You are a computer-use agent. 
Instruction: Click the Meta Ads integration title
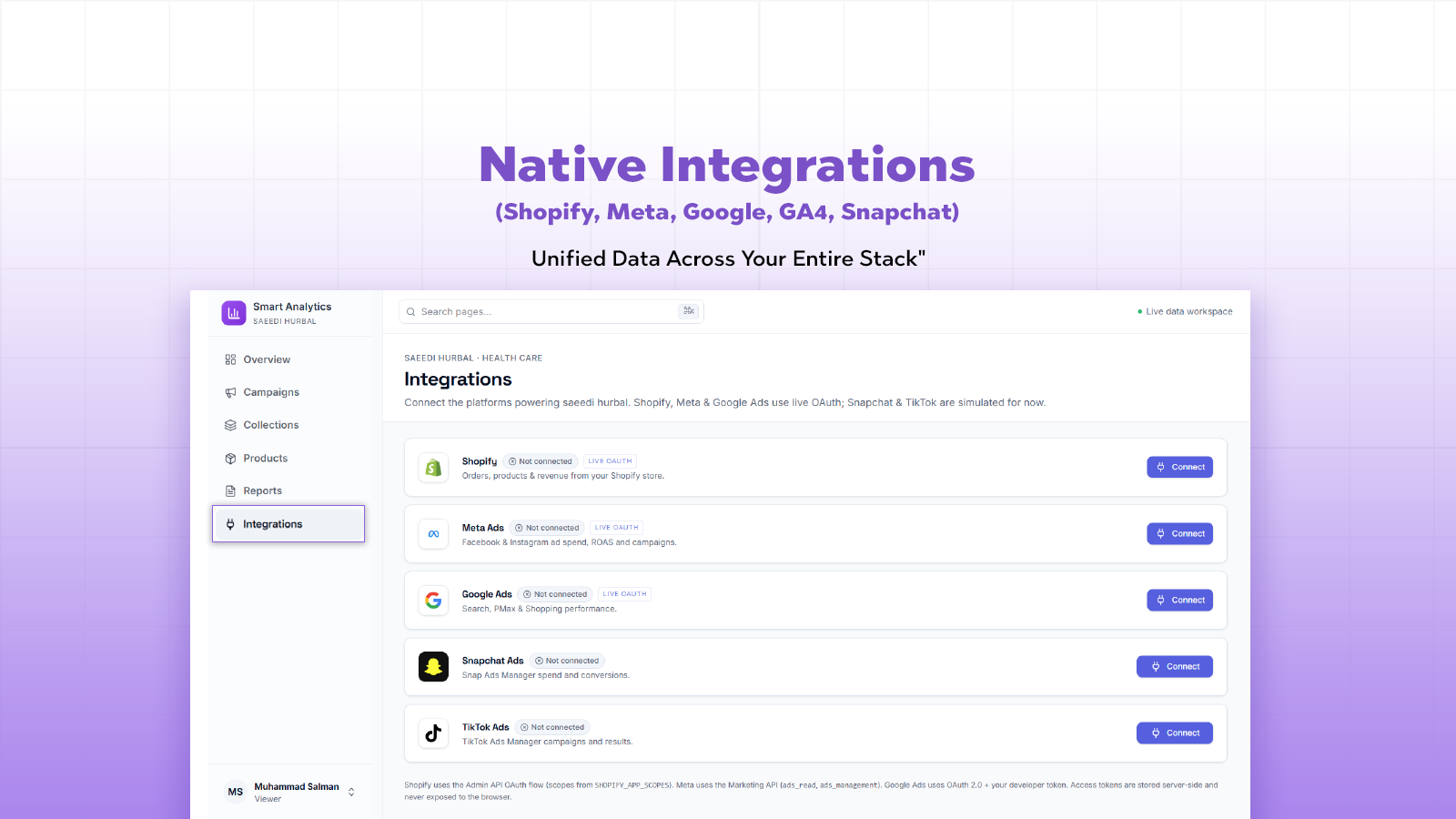coord(482,528)
